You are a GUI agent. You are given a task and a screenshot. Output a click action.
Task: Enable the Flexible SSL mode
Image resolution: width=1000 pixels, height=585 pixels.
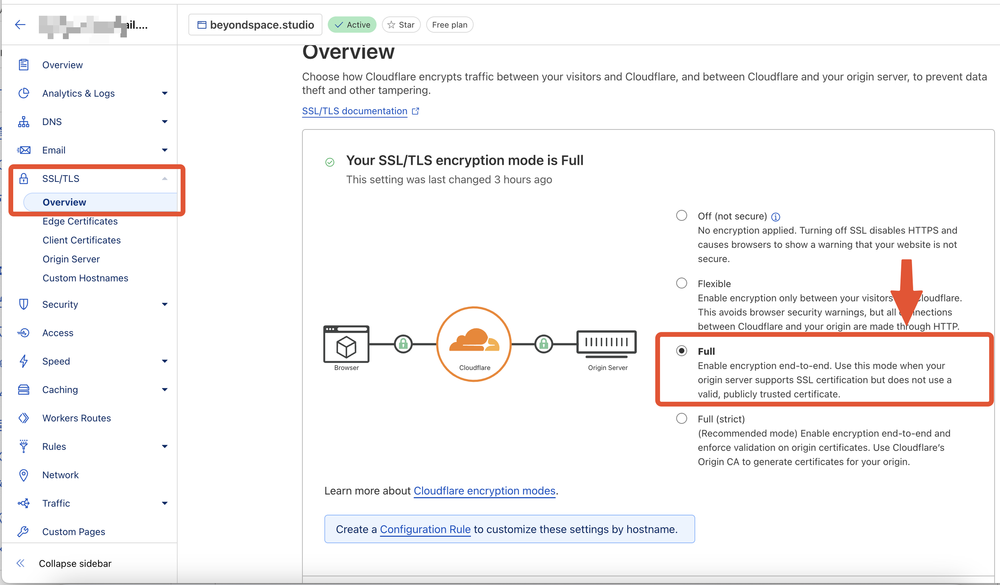coord(681,284)
